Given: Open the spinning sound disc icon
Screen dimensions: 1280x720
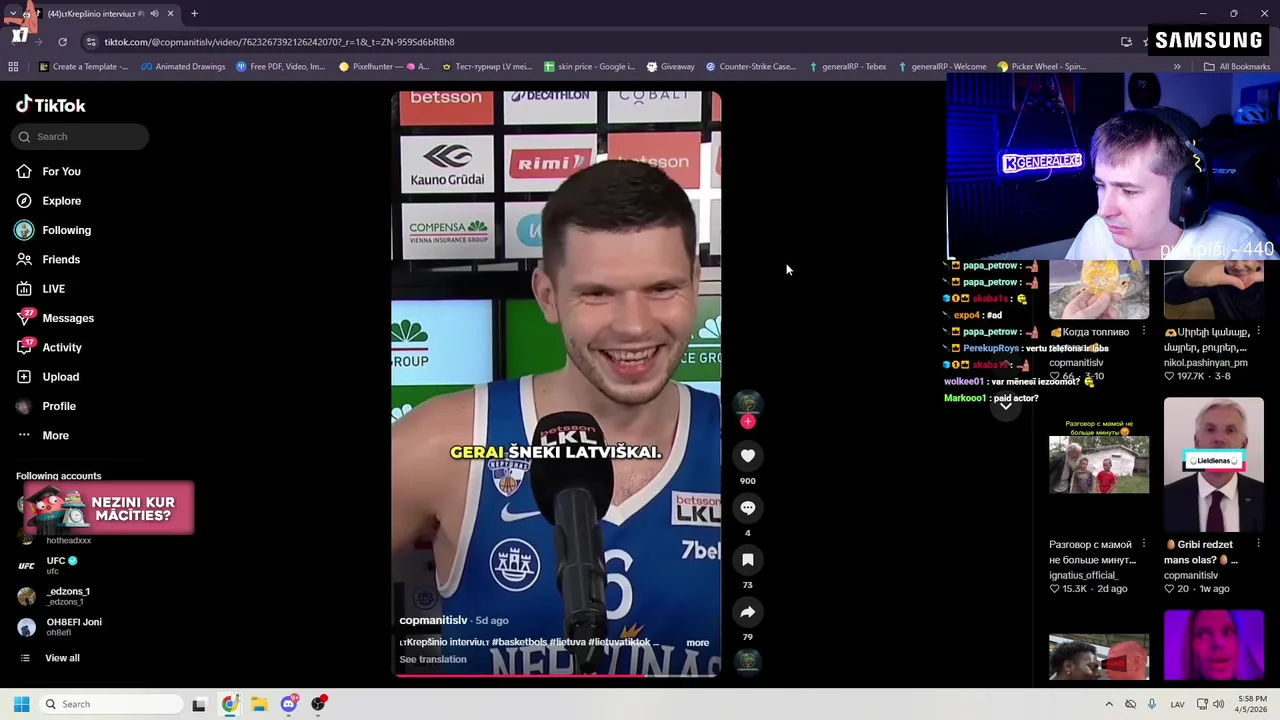Looking at the screenshot, I should [747, 661].
